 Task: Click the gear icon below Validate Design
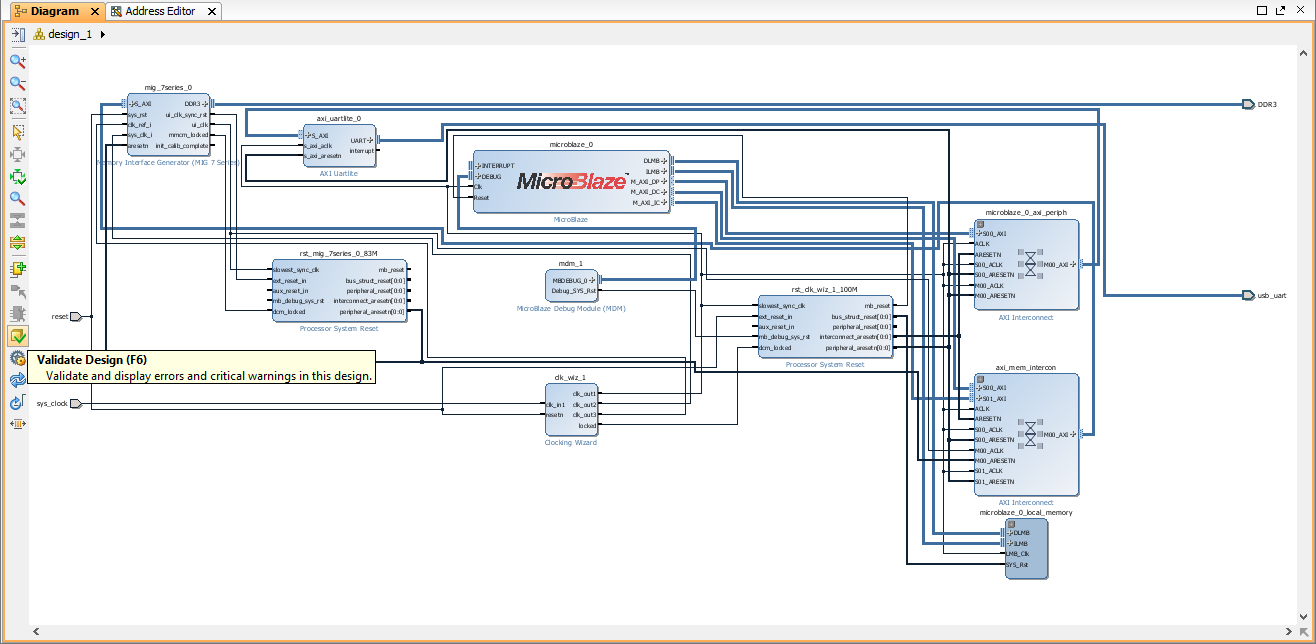(17, 358)
